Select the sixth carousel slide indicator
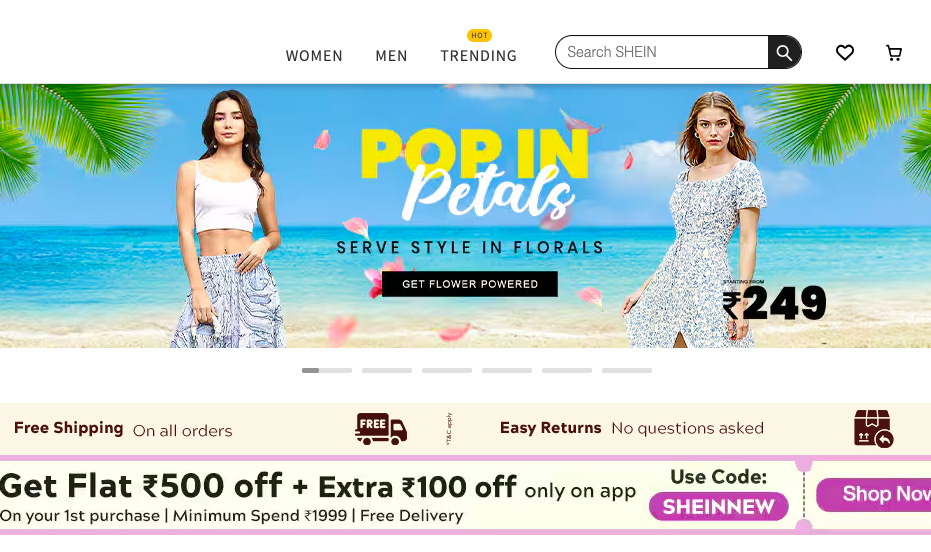 [627, 371]
